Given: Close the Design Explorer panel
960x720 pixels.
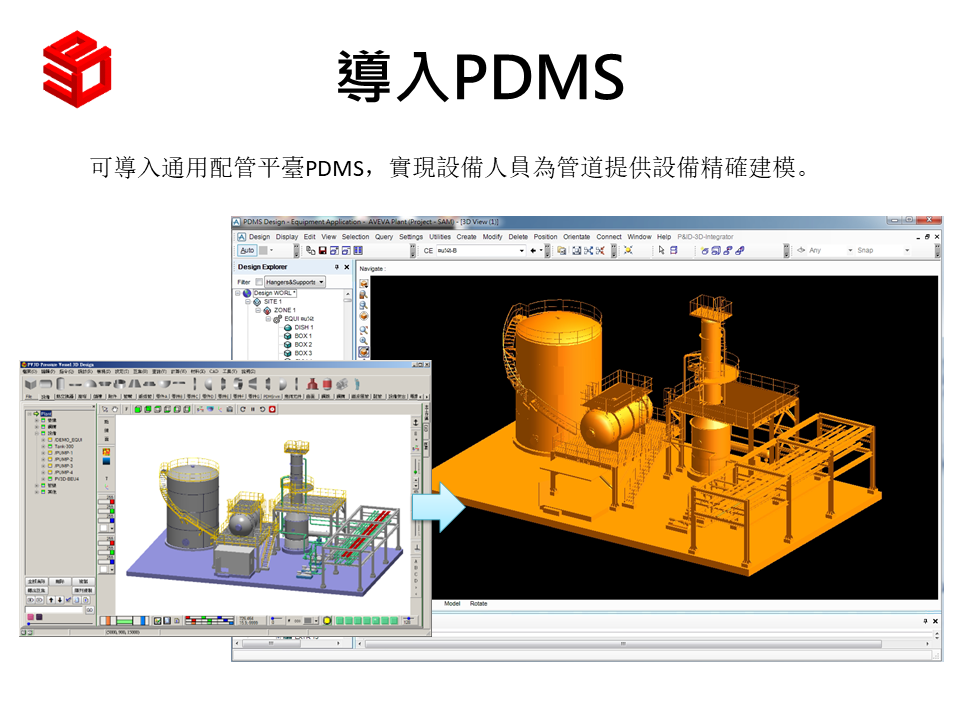Looking at the screenshot, I should point(347,267).
